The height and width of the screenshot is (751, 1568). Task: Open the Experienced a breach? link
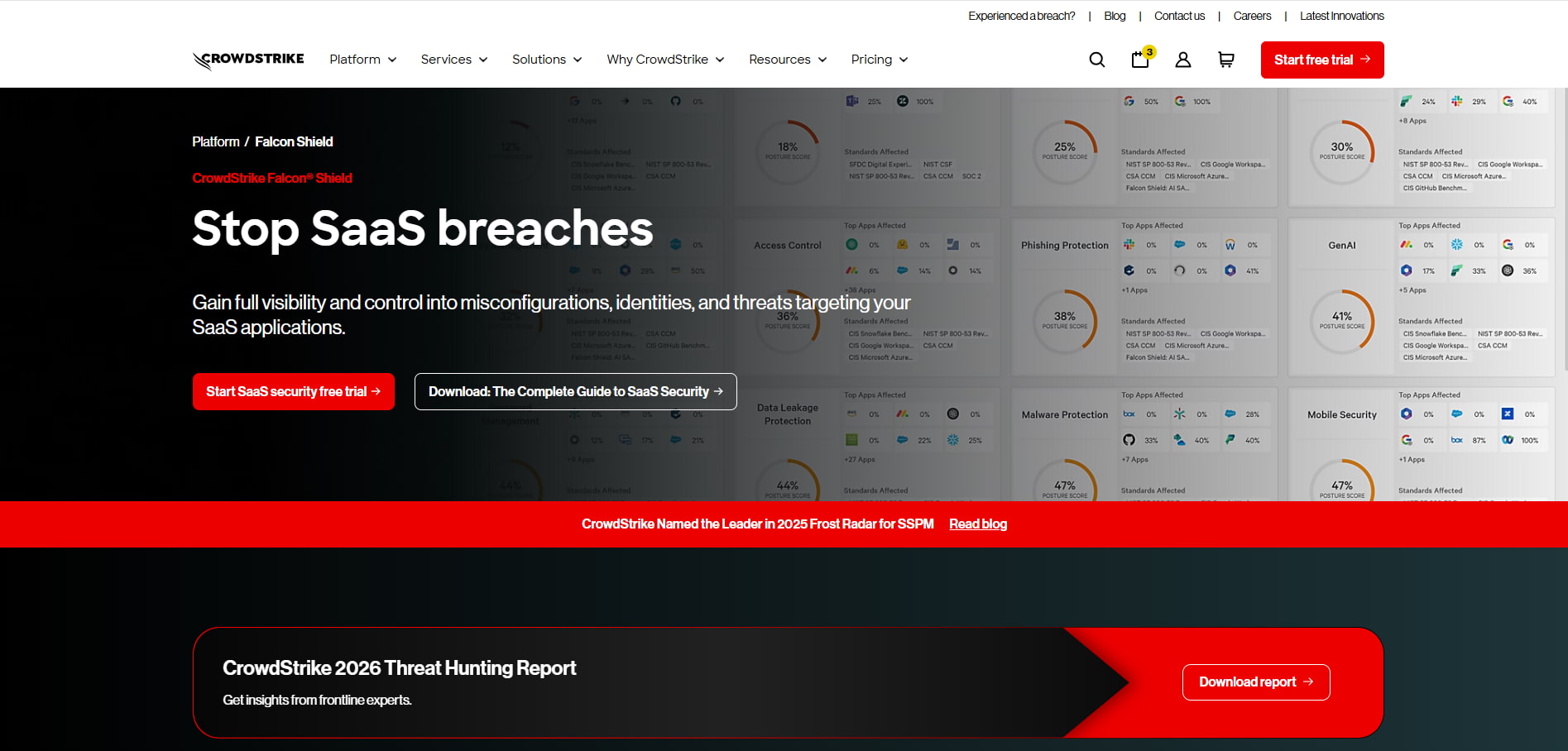pyautogui.click(x=1022, y=16)
